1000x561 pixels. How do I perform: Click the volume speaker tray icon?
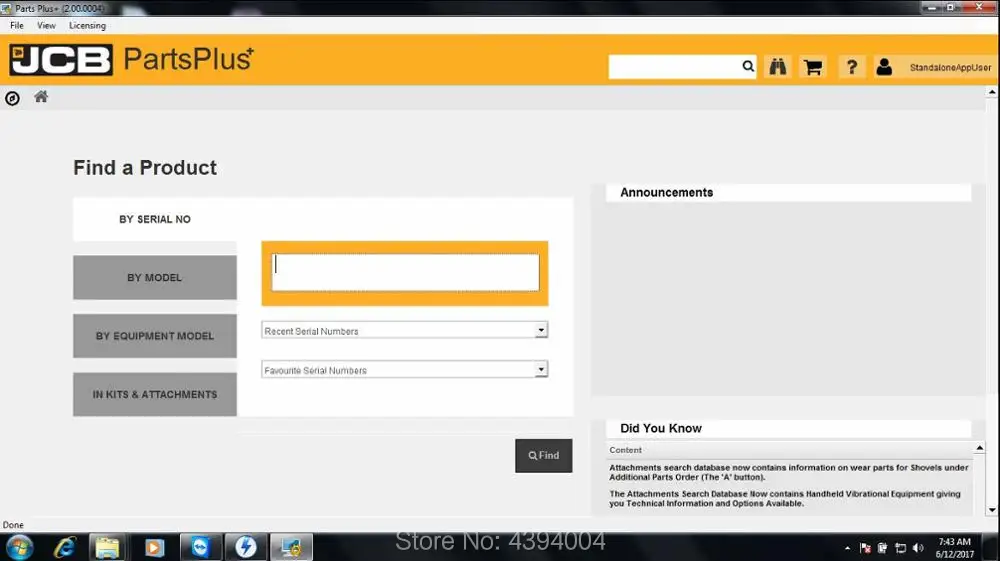point(918,548)
